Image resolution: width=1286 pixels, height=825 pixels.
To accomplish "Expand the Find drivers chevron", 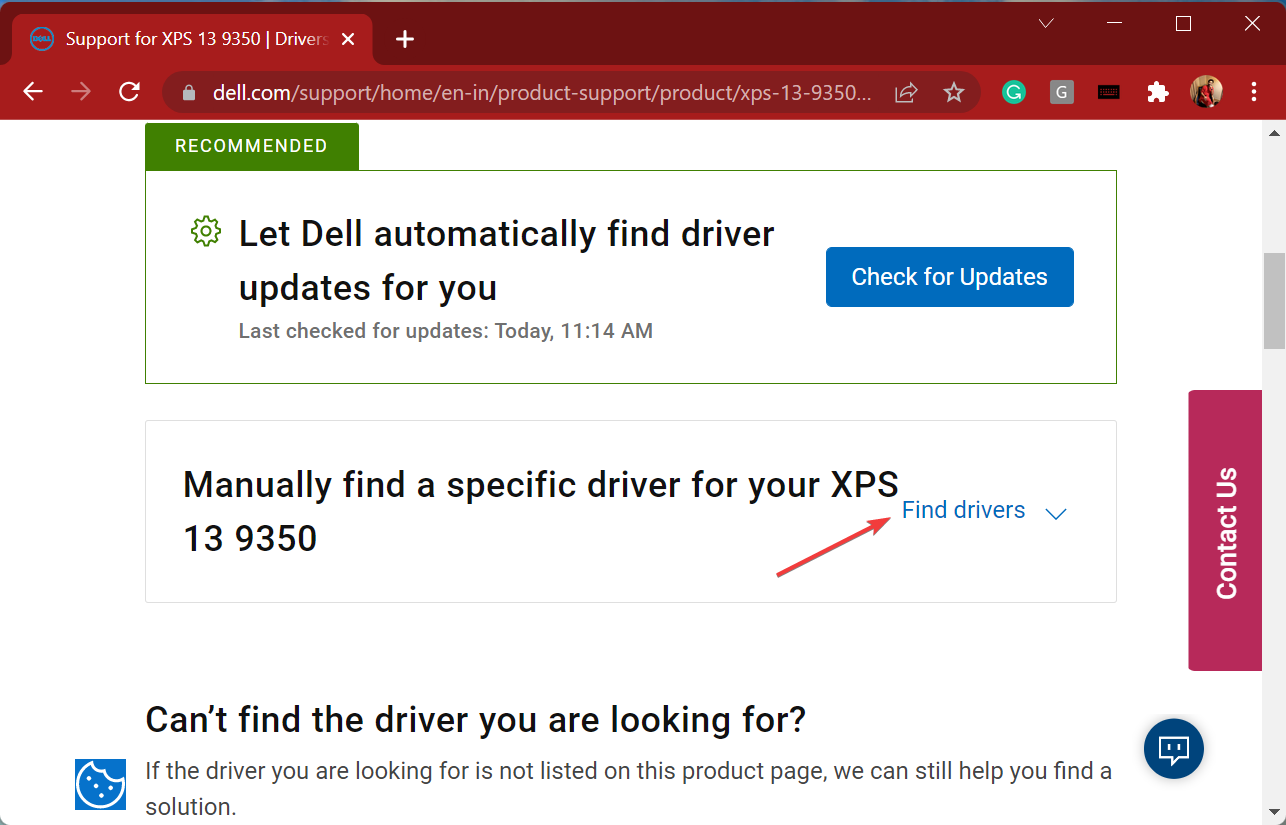I will click(x=1056, y=513).
